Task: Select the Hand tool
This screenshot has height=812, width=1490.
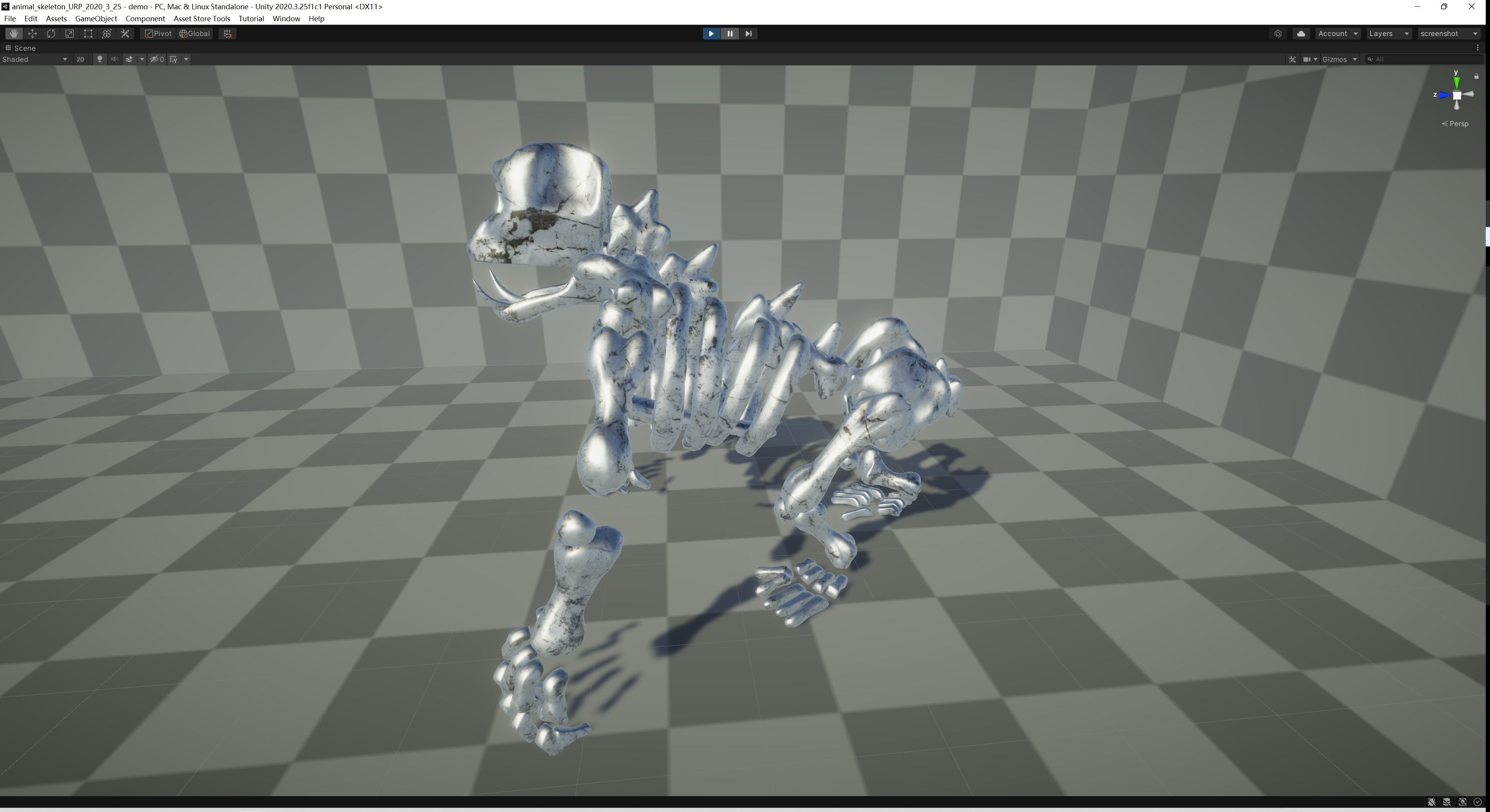Action: coord(14,34)
